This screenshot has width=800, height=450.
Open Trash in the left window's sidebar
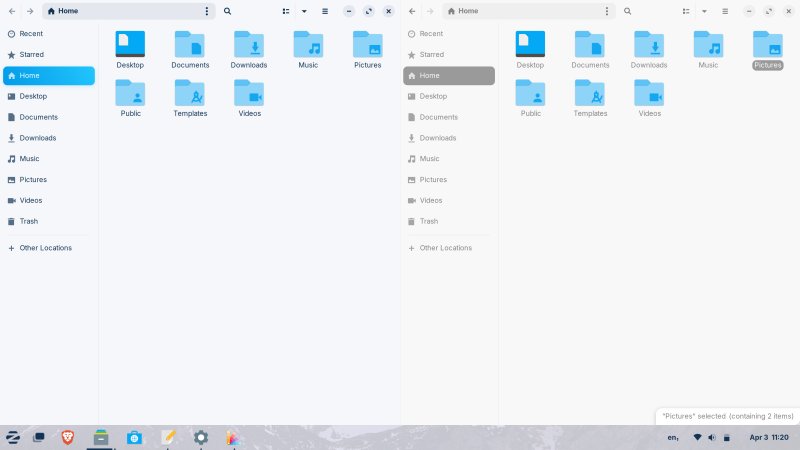coord(30,221)
